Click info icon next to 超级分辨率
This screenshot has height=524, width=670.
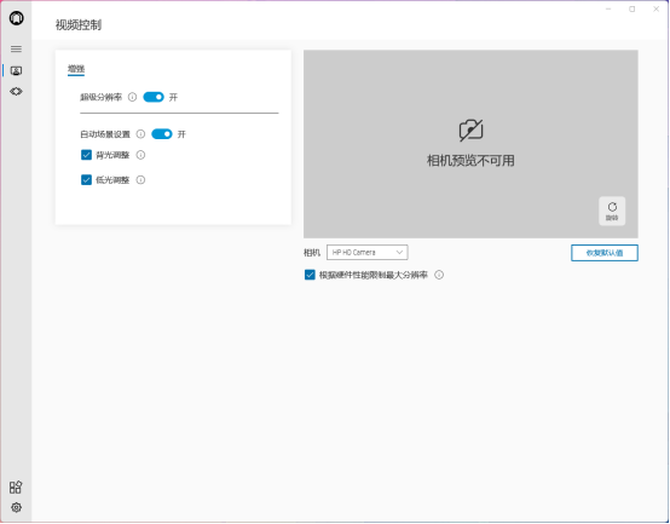coord(132,97)
